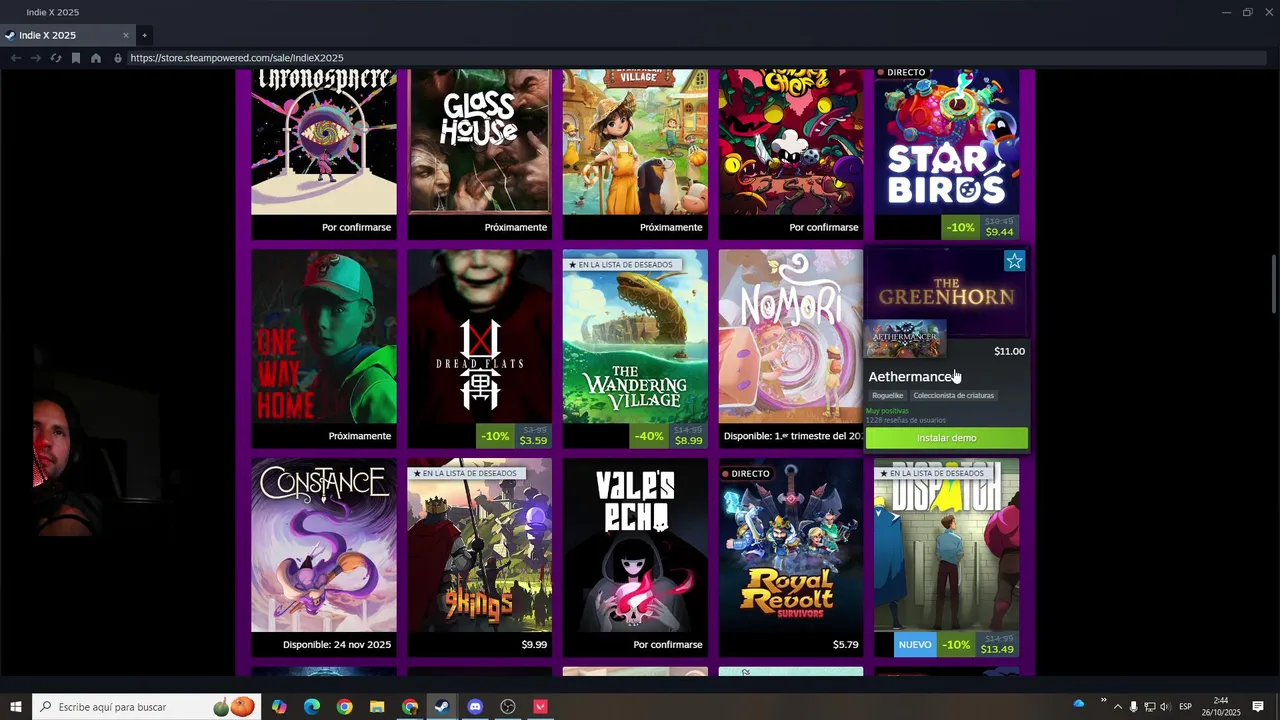Switch to Steam in the taskbar

[442, 707]
